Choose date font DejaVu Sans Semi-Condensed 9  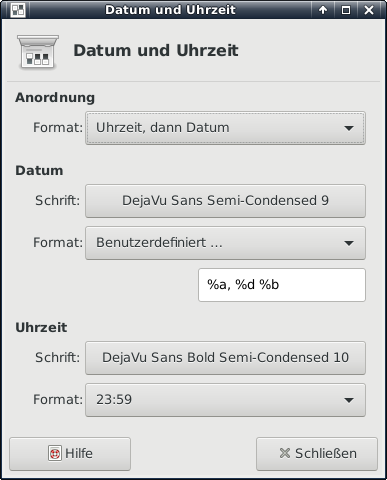225,201
